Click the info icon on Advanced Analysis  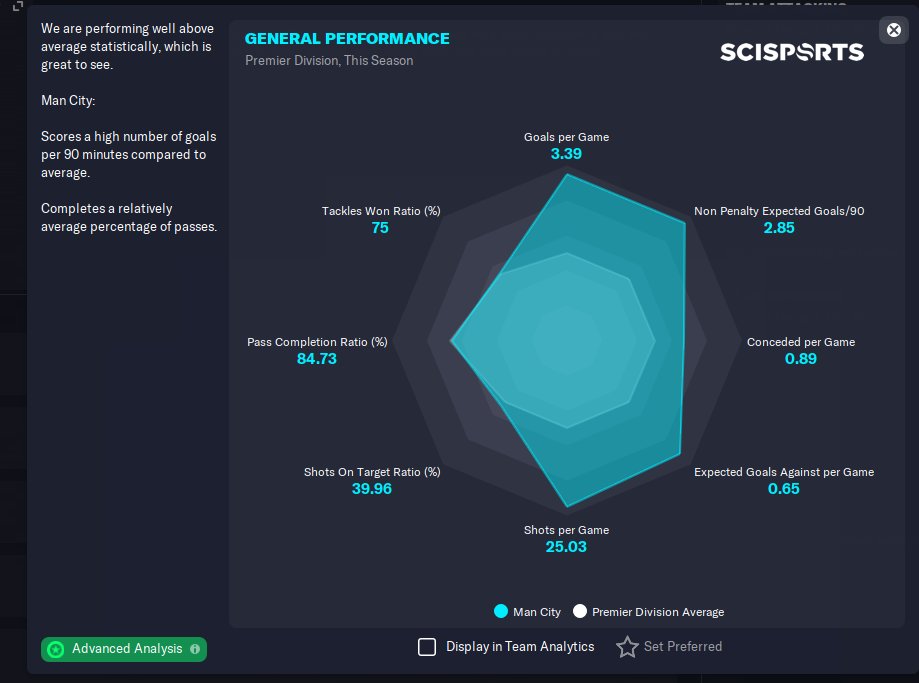[x=195, y=649]
